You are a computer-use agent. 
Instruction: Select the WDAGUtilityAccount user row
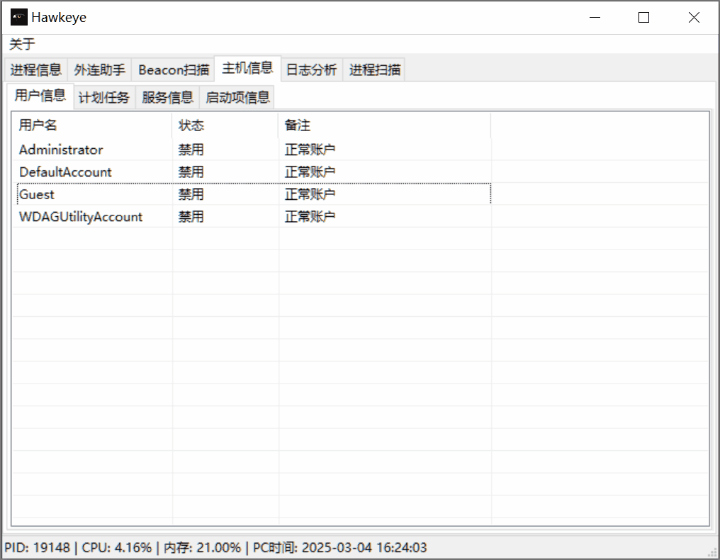252,217
